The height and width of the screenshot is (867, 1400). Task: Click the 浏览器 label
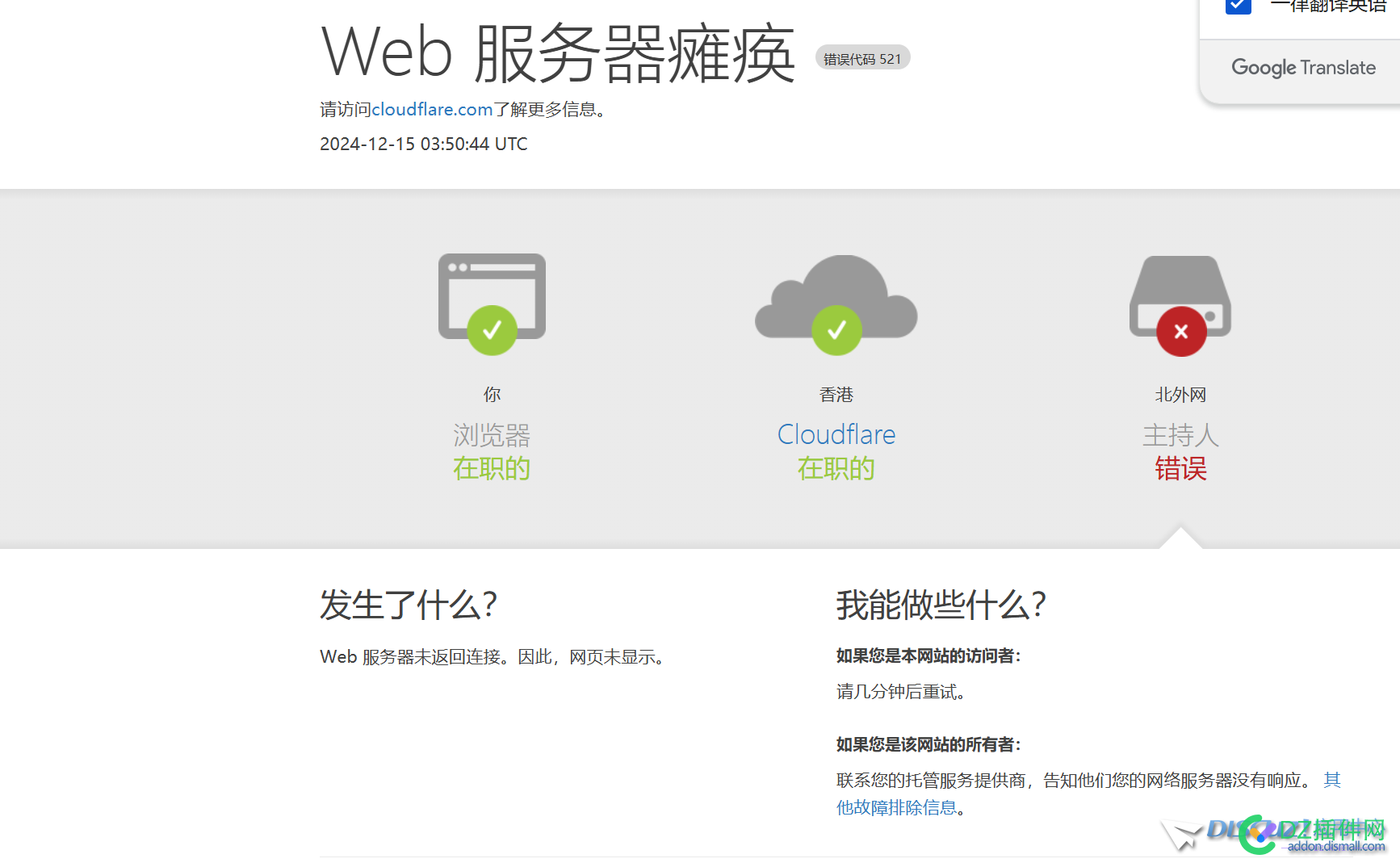point(492,435)
